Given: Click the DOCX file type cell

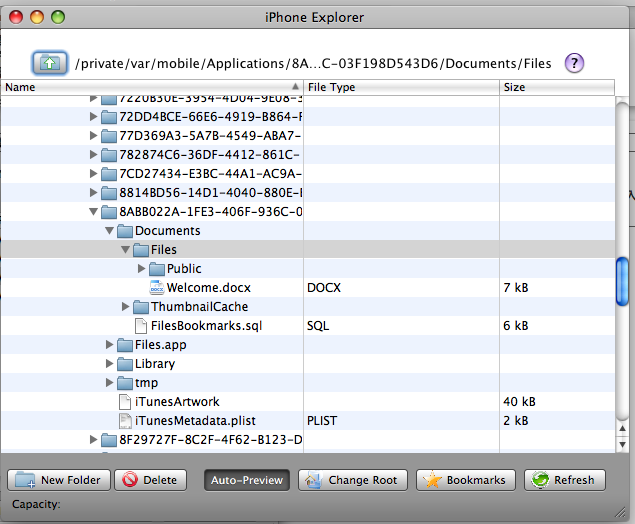Looking at the screenshot, I should [324, 288].
